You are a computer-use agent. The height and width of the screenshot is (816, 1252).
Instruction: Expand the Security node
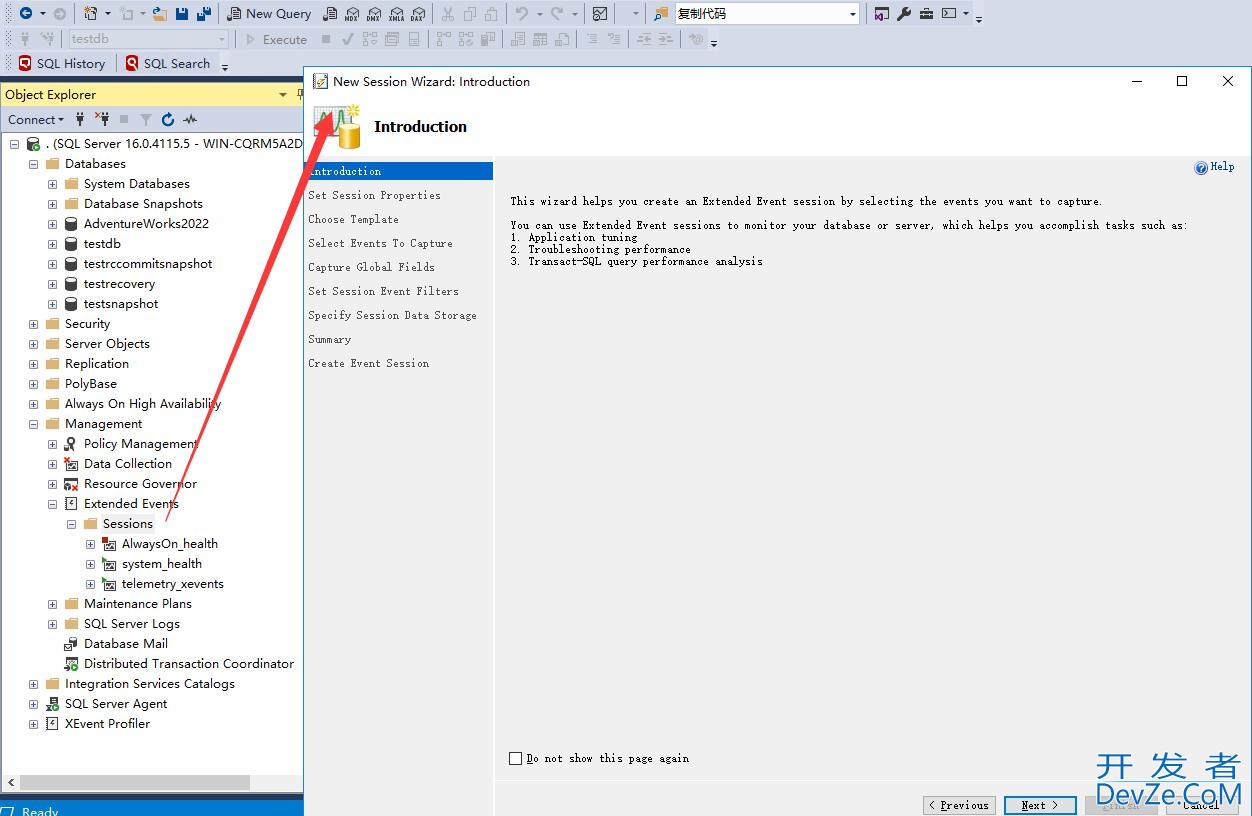point(34,324)
